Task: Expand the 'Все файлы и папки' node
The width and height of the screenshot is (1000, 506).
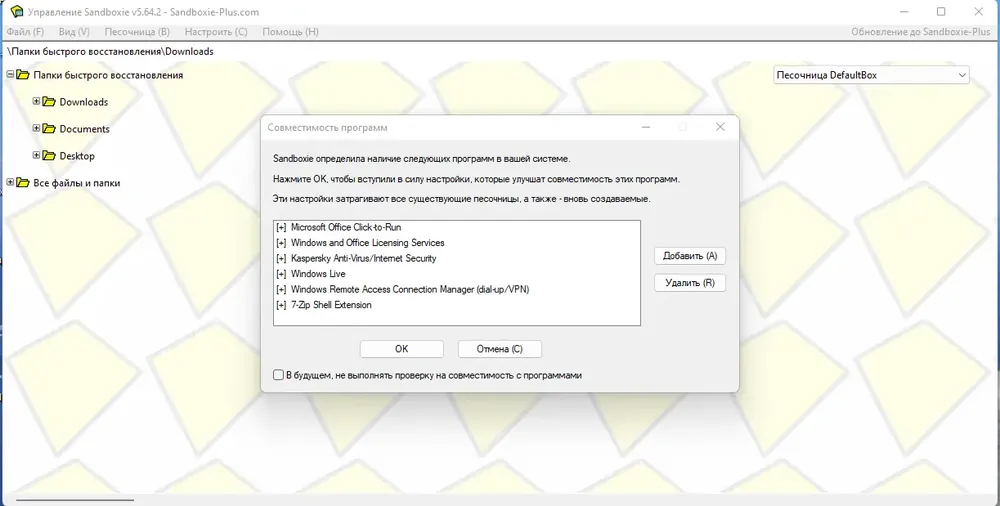Action: (10, 182)
